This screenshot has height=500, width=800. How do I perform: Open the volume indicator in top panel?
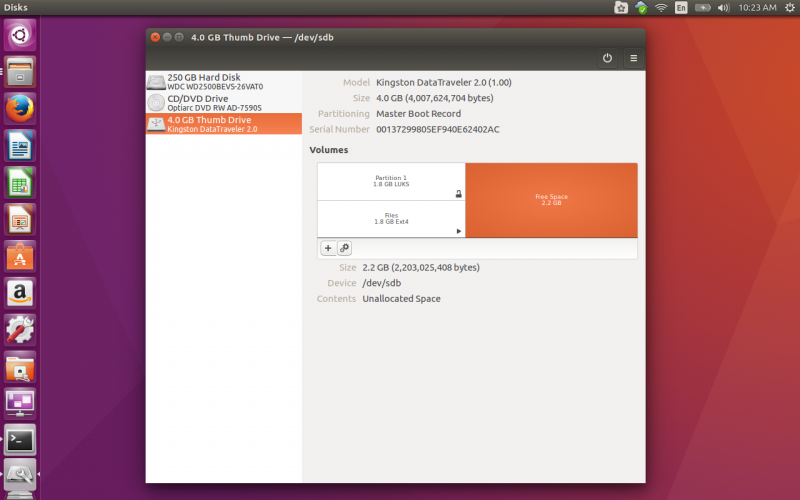coord(723,8)
